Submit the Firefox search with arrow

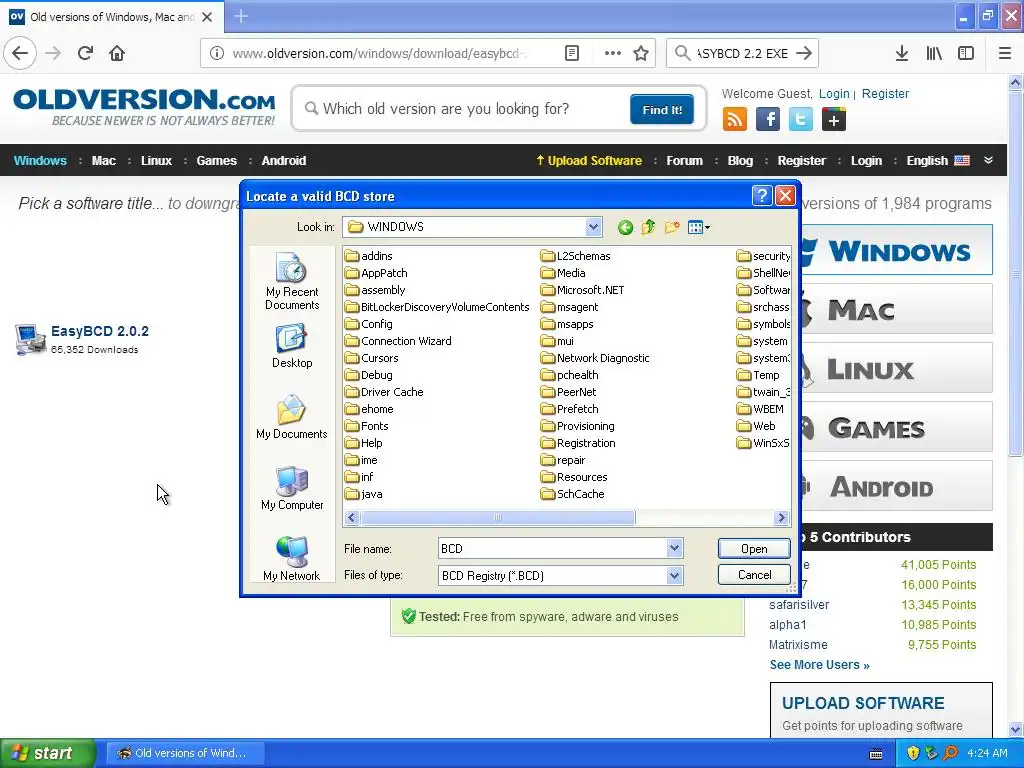coord(804,54)
